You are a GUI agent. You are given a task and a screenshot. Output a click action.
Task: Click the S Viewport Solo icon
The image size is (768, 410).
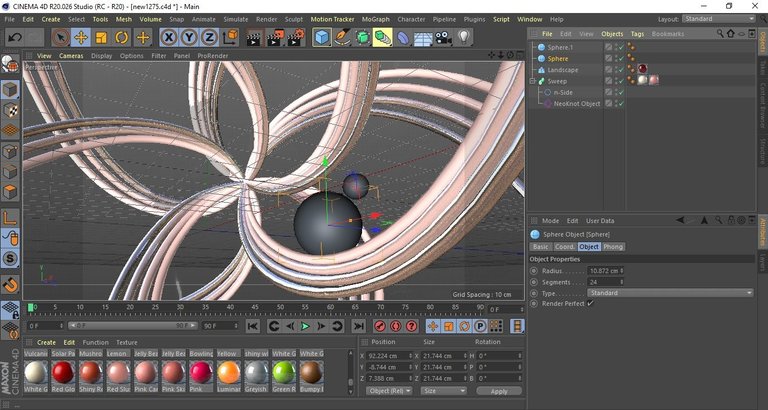pos(10,258)
